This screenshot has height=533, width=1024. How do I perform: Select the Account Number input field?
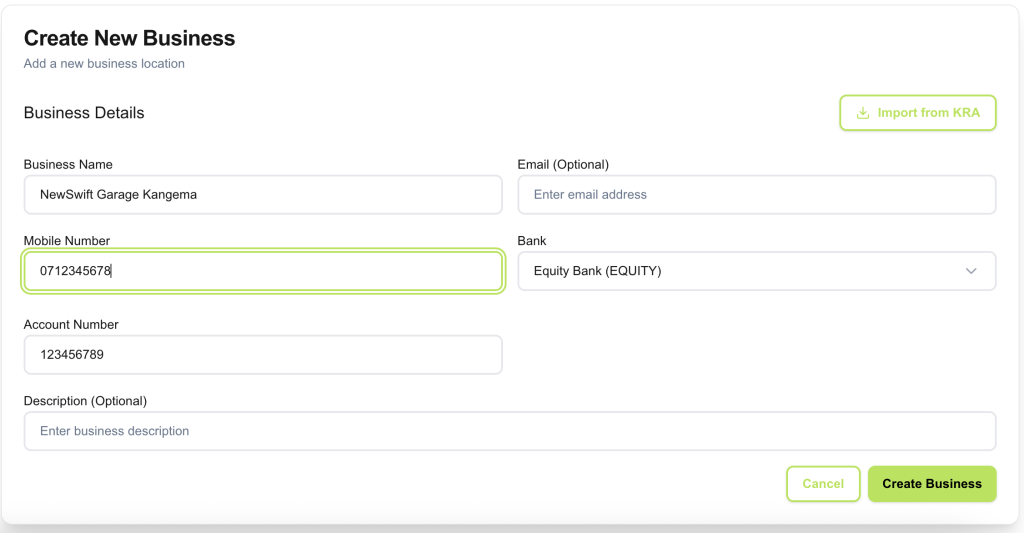click(263, 355)
